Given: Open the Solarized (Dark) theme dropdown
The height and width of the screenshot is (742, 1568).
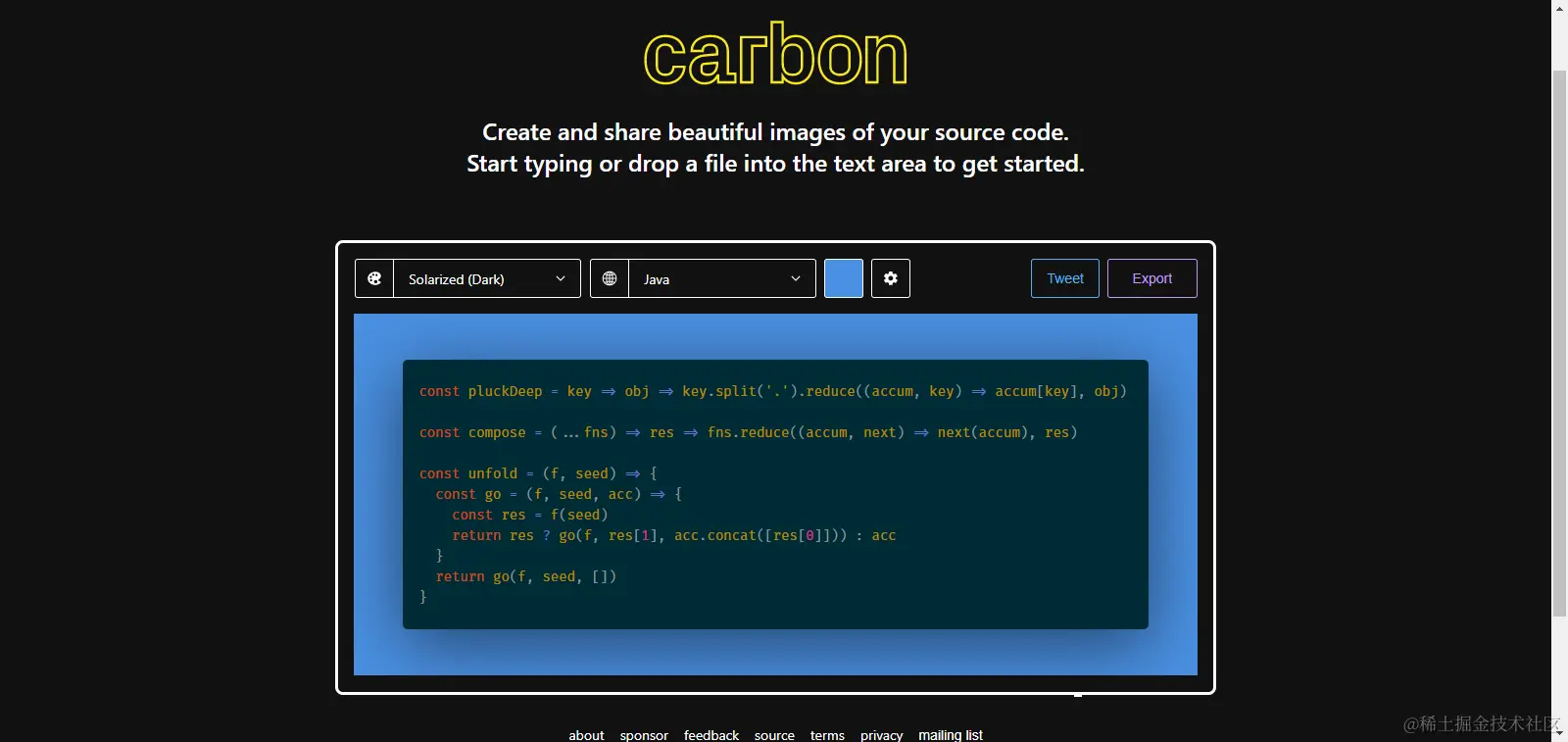Looking at the screenshot, I should click(487, 278).
